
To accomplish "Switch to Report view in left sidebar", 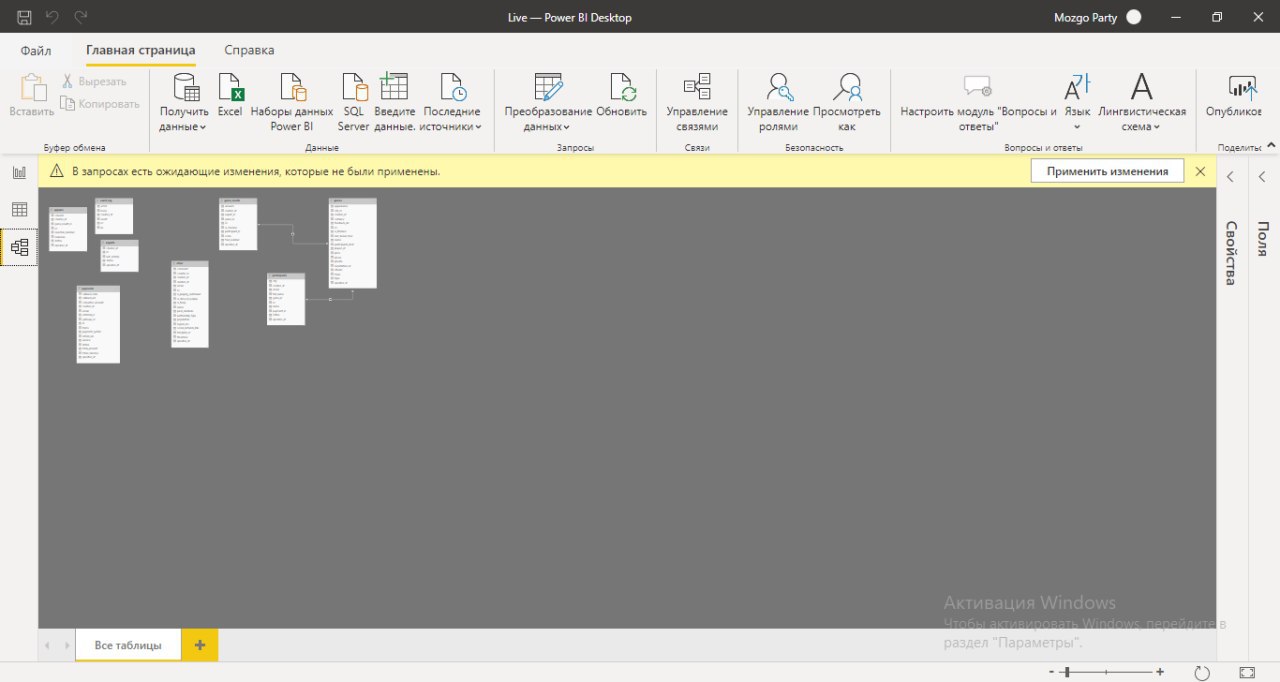I will coord(19,172).
